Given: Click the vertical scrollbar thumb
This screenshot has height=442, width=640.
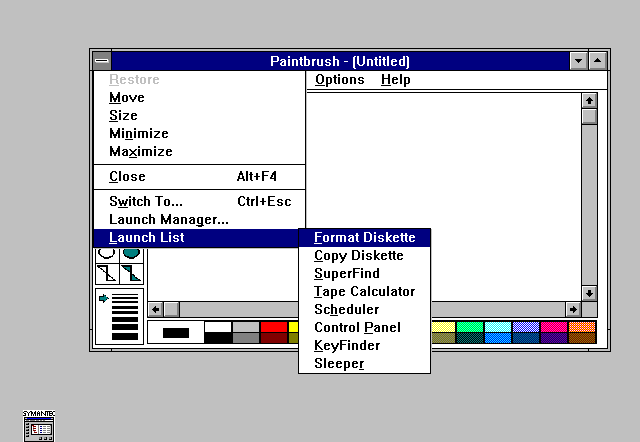Looking at the screenshot, I should 589,117.
